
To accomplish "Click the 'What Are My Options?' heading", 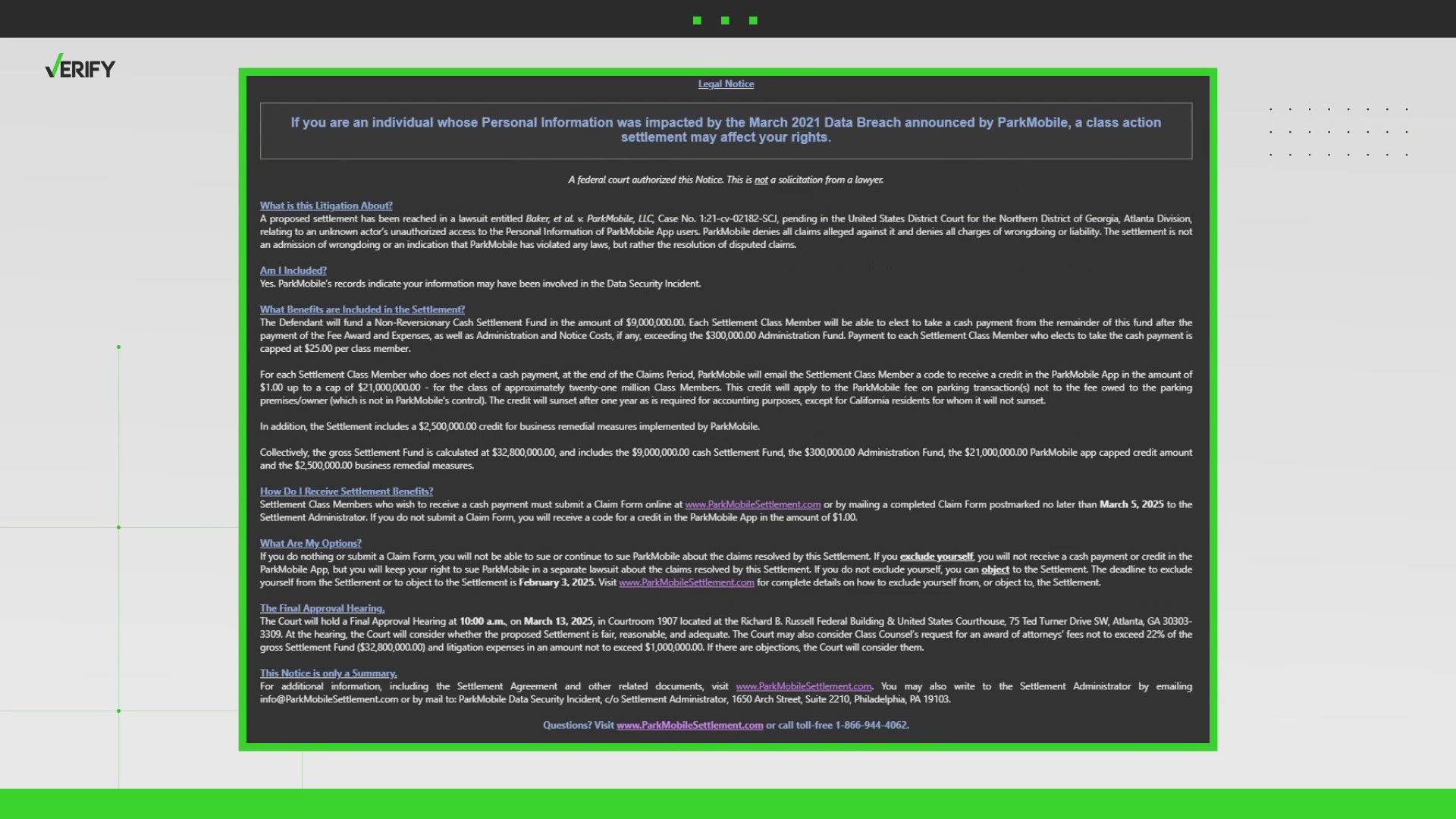I will pyautogui.click(x=311, y=544).
